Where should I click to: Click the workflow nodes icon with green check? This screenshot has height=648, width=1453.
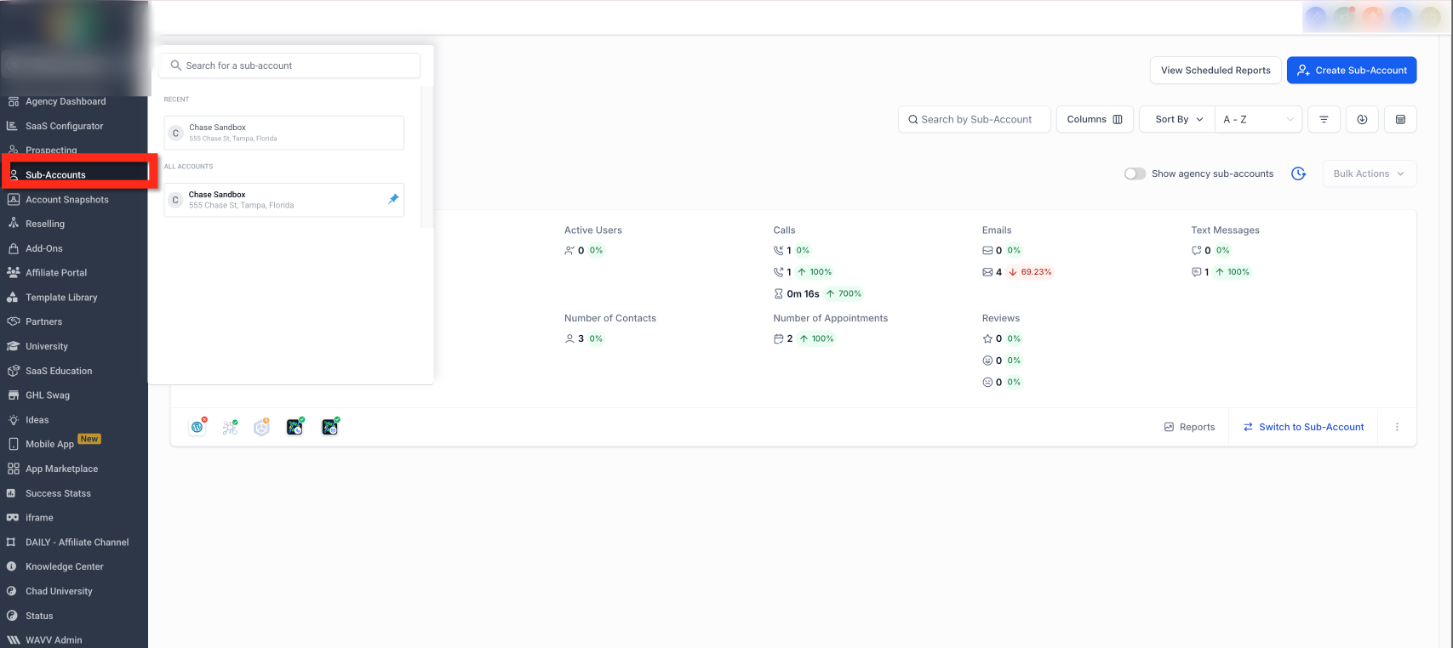[230, 427]
